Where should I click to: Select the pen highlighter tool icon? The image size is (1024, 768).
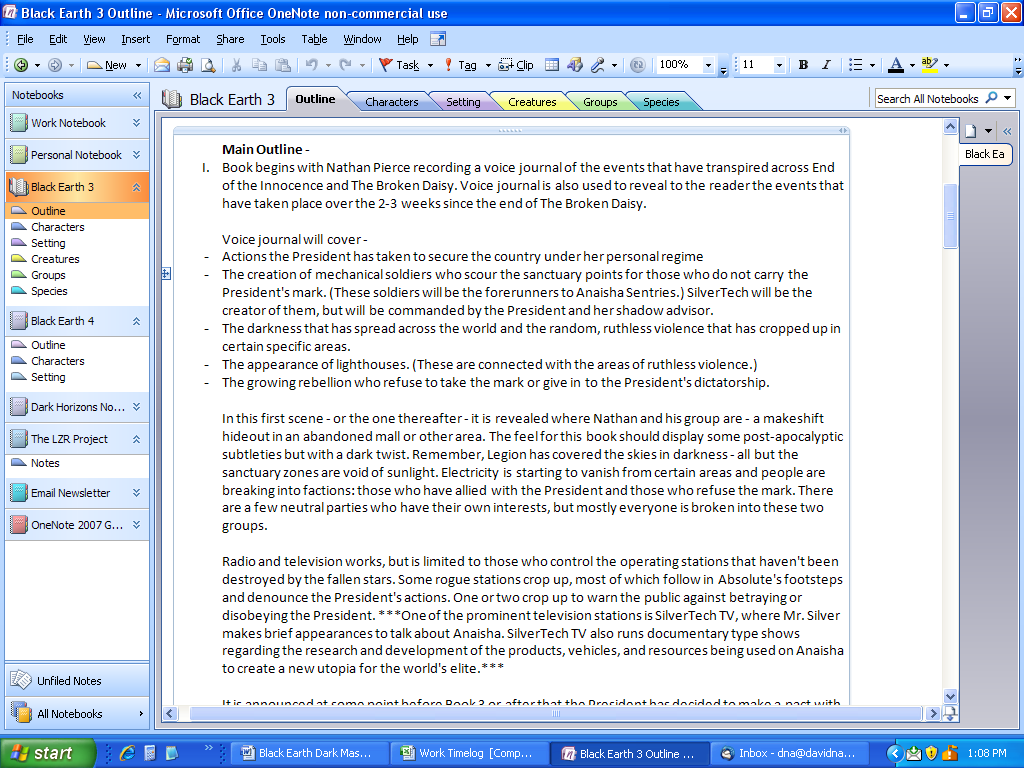(597, 64)
